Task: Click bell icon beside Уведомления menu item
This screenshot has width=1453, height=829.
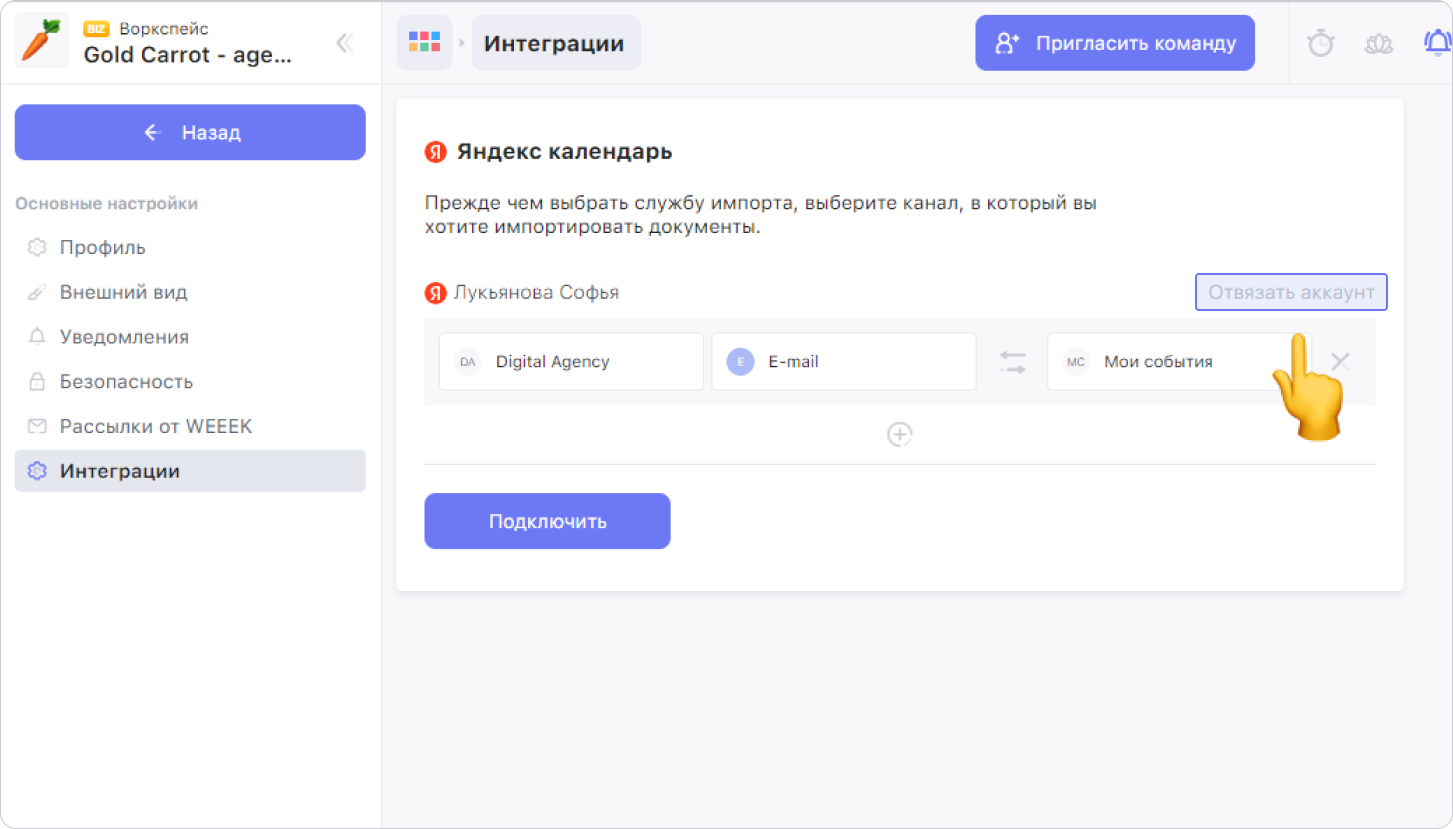Action: click(37, 337)
